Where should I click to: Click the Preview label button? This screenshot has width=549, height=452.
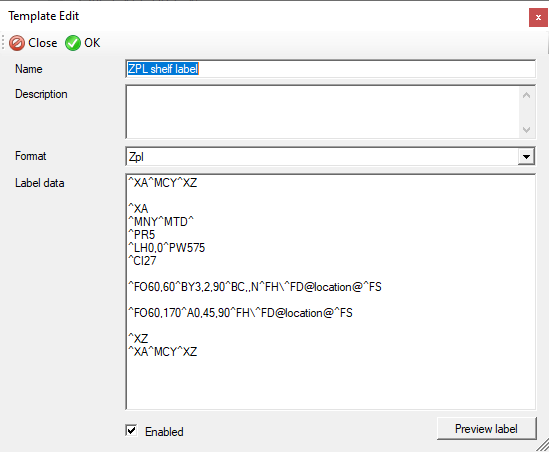pyautogui.click(x=486, y=429)
